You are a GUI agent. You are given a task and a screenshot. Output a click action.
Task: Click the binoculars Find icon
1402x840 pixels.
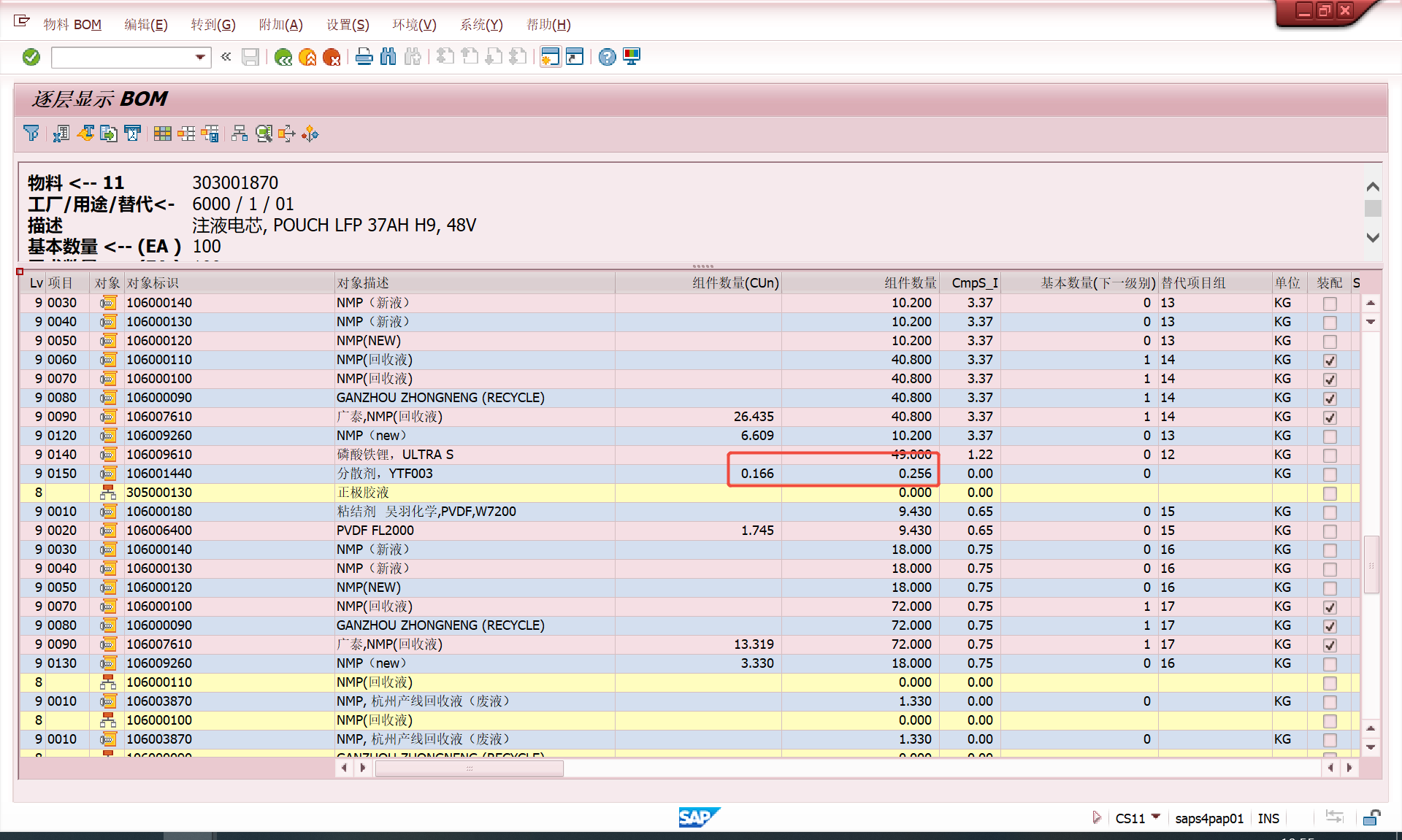tap(388, 57)
